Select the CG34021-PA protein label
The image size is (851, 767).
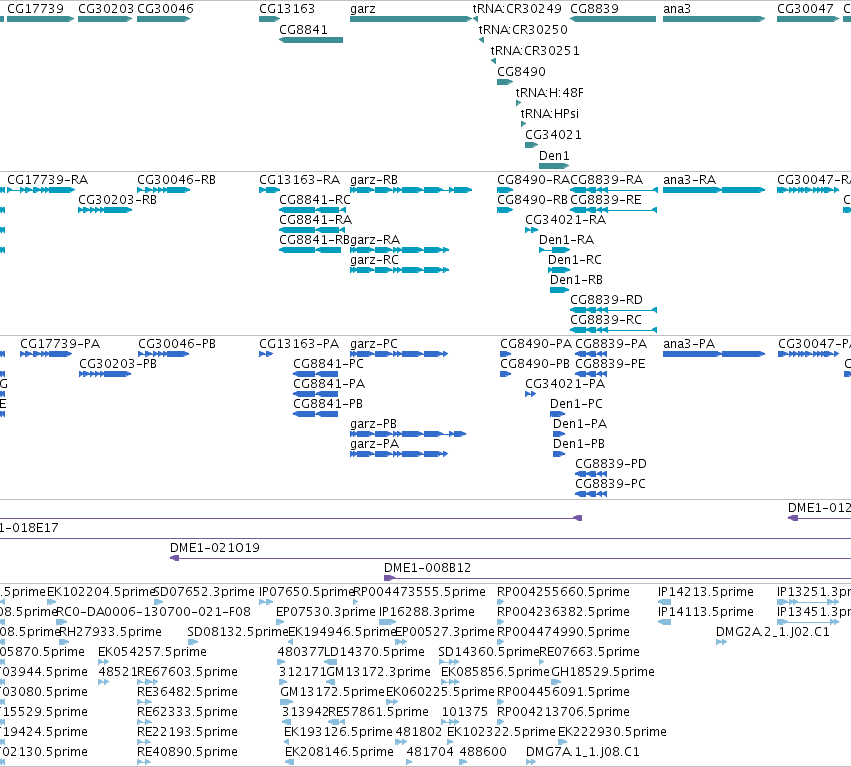pyautogui.click(x=565, y=384)
